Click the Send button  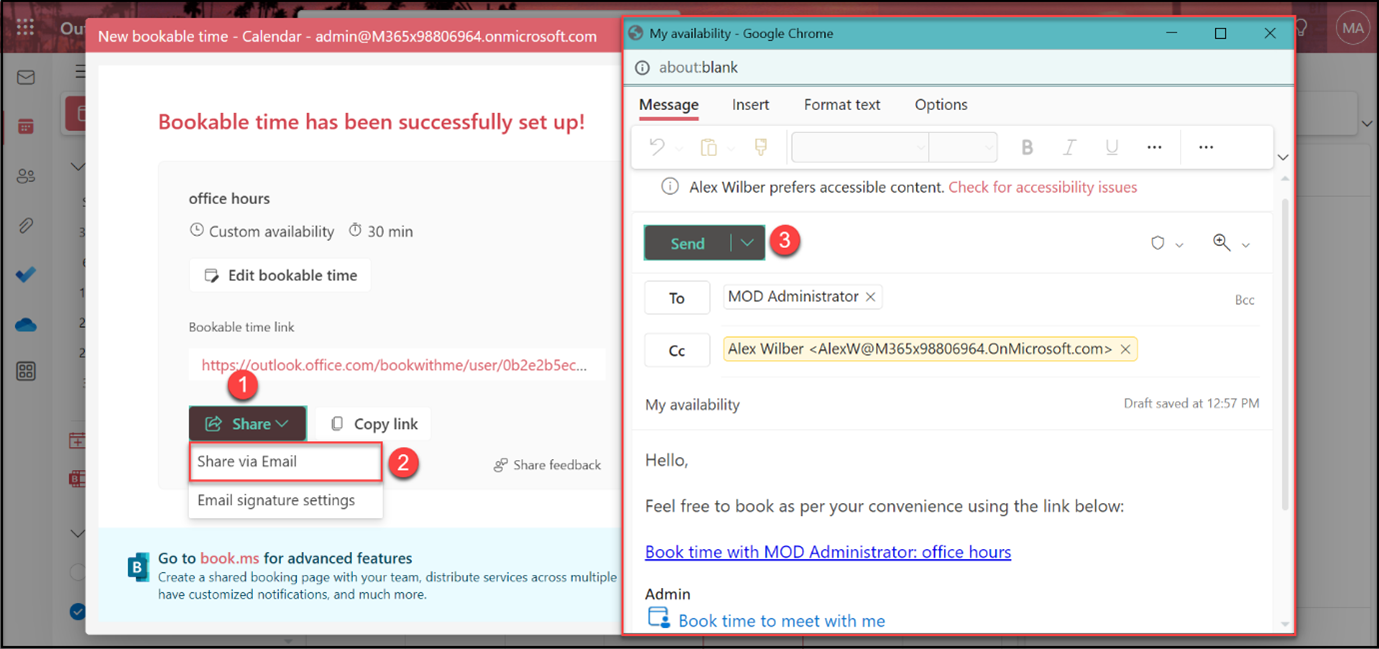687,243
